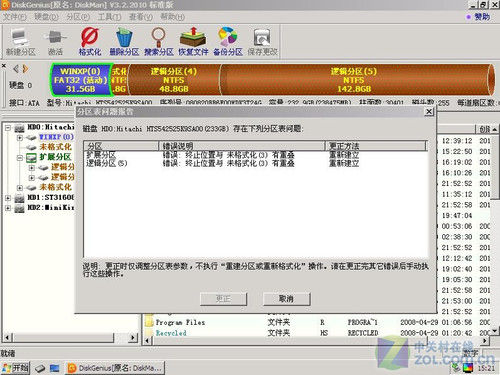This screenshot has height=375, width=500.
Task: Go to previous disk with left arrow
Action: [x=16, y=69]
